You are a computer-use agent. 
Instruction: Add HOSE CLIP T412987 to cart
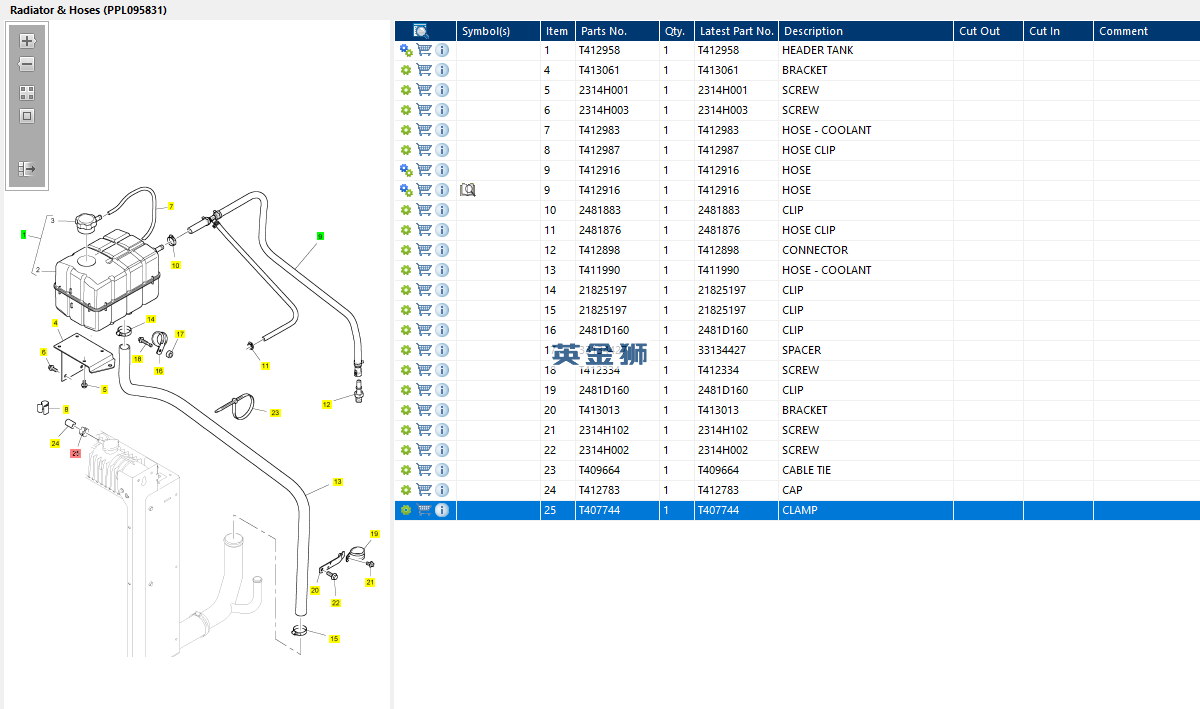pyautogui.click(x=424, y=150)
